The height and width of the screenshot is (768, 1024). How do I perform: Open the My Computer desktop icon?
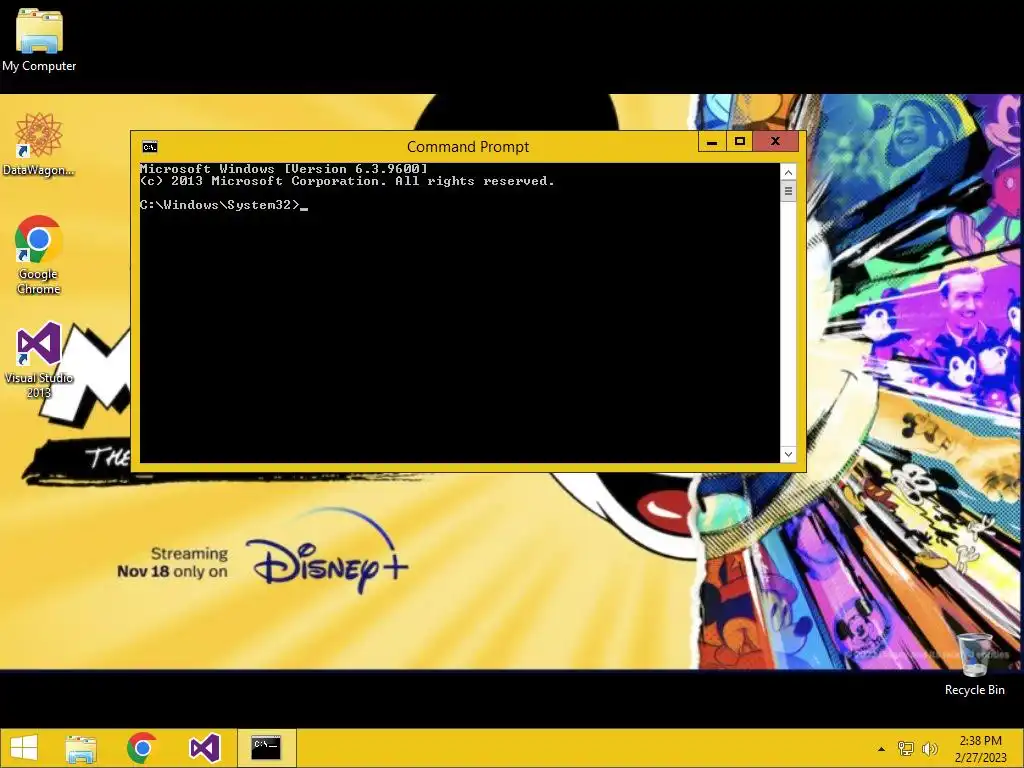pyautogui.click(x=39, y=40)
